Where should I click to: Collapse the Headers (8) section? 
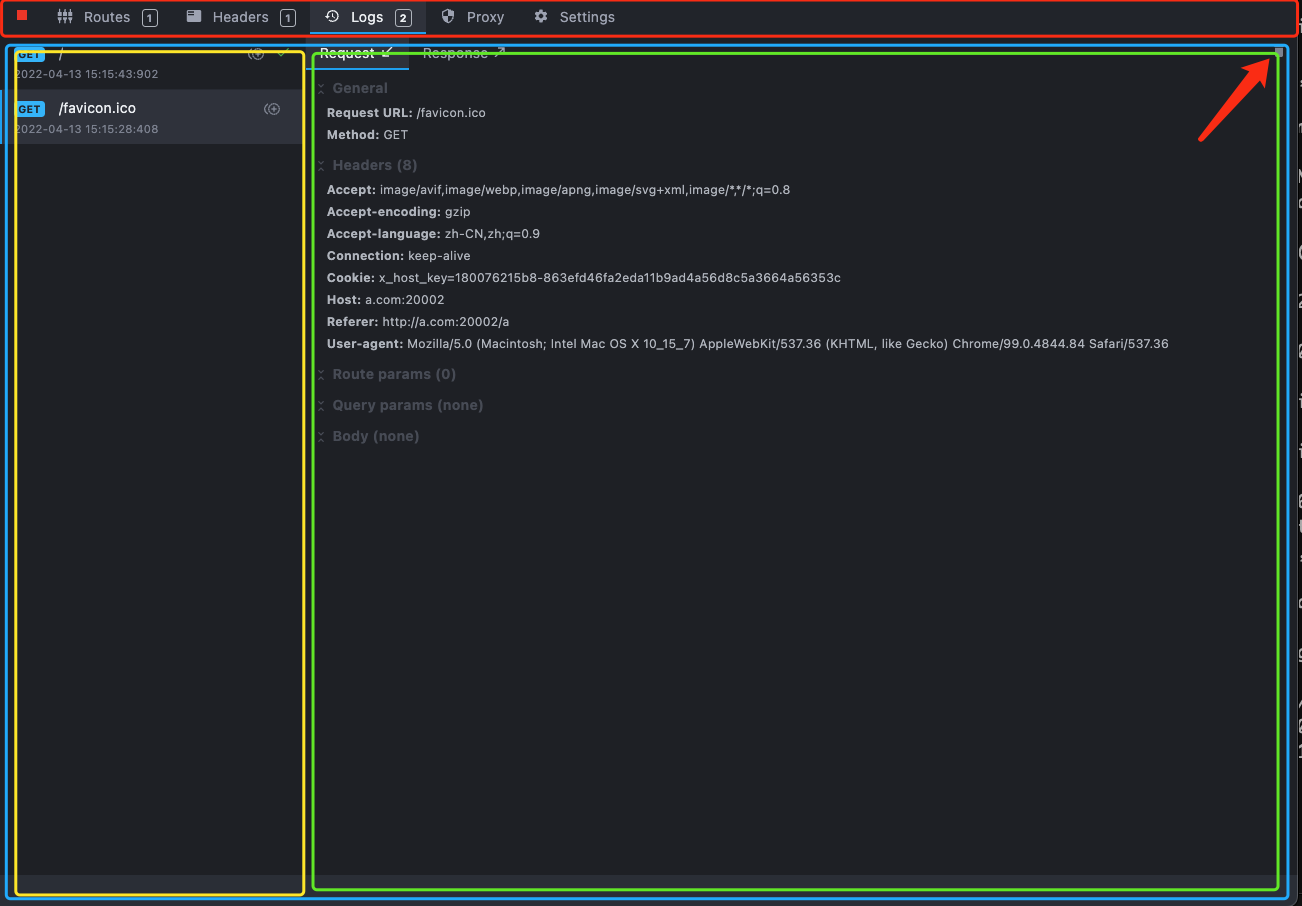pos(368,165)
